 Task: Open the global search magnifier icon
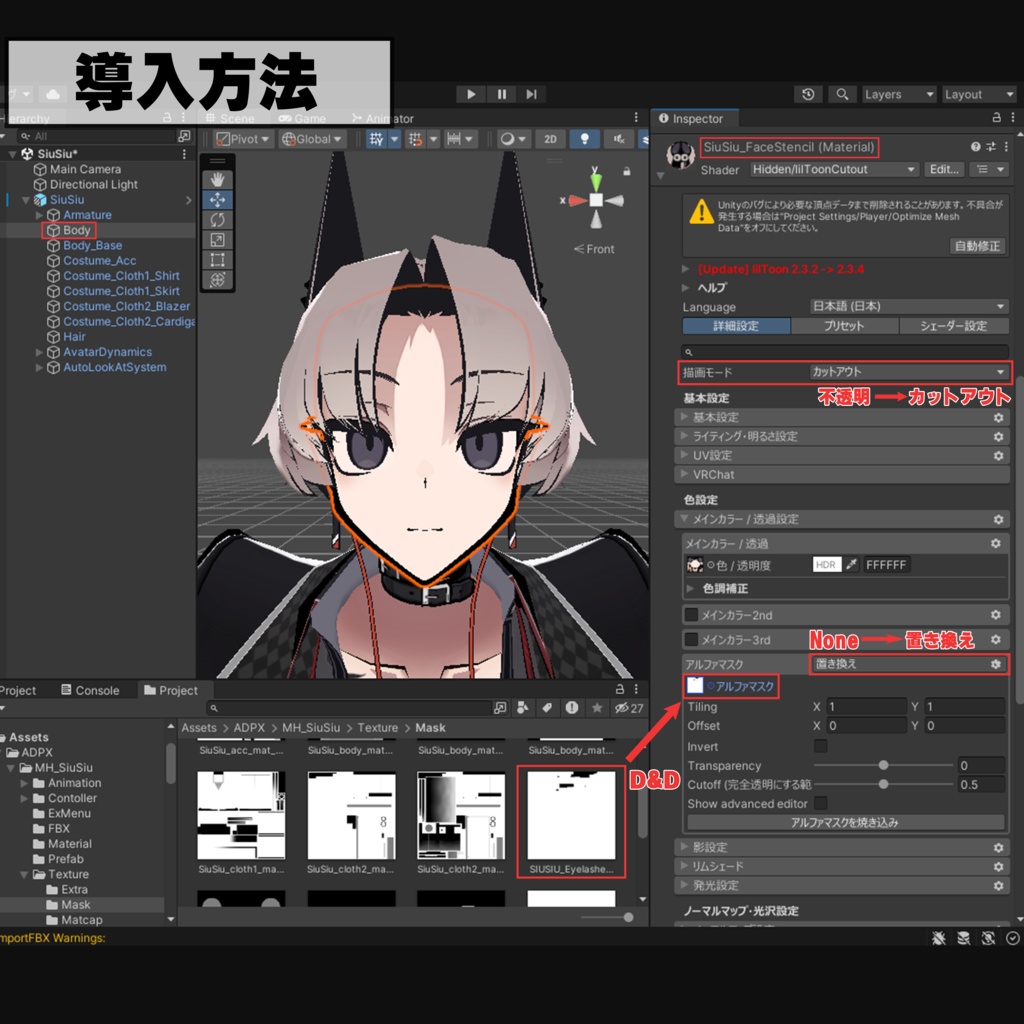pyautogui.click(x=842, y=94)
